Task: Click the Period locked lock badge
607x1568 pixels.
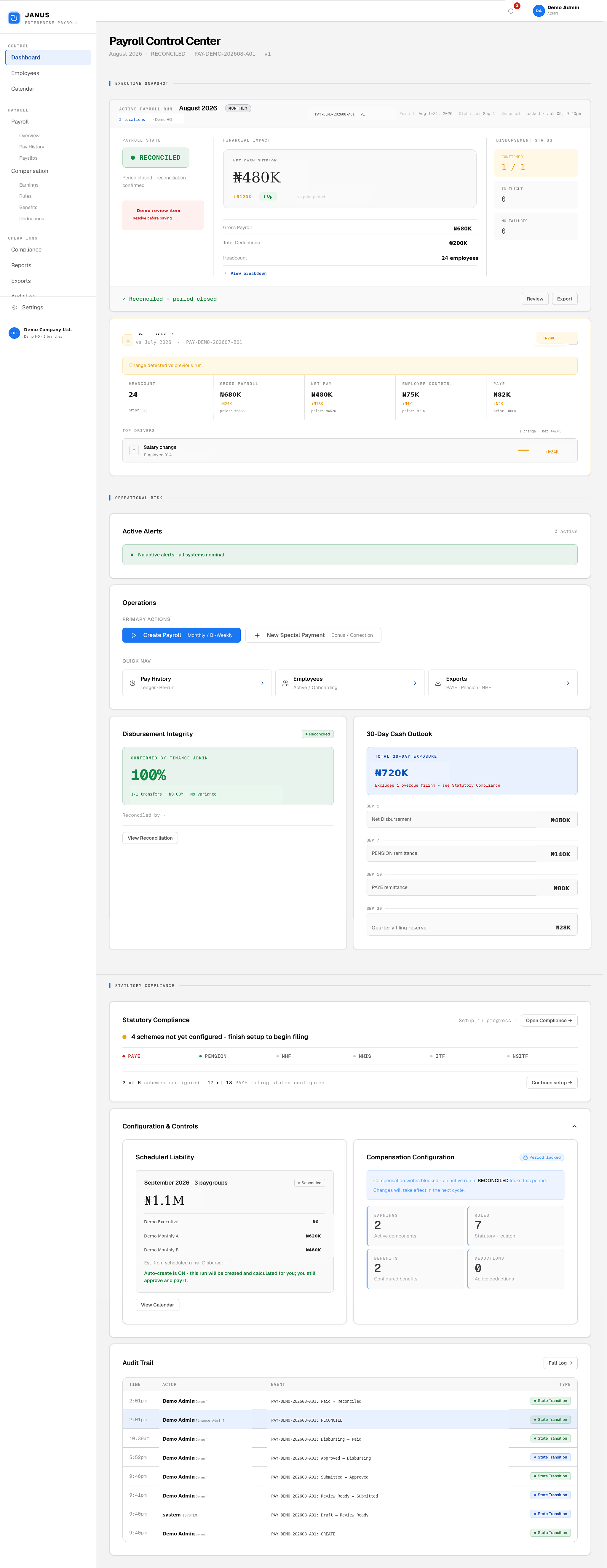Action: coord(542,1157)
